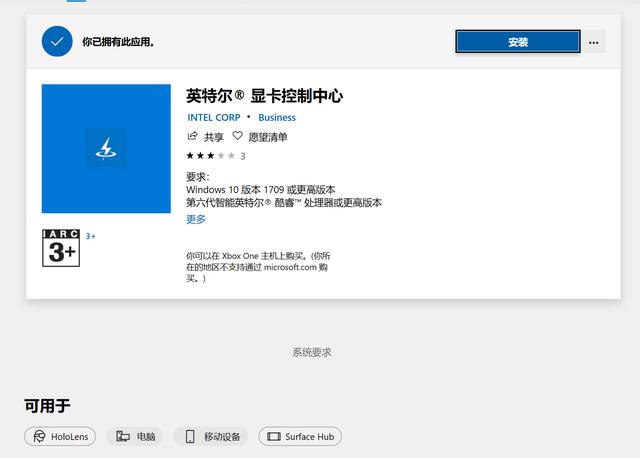Image resolution: width=640 pixels, height=458 pixels.
Task: Click the 安装 install button
Action: pos(518,42)
